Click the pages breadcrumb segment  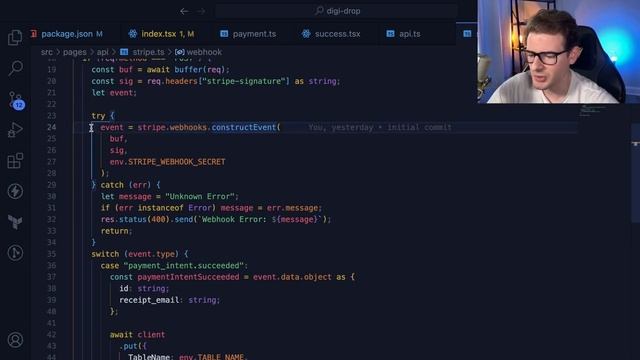[x=74, y=52]
